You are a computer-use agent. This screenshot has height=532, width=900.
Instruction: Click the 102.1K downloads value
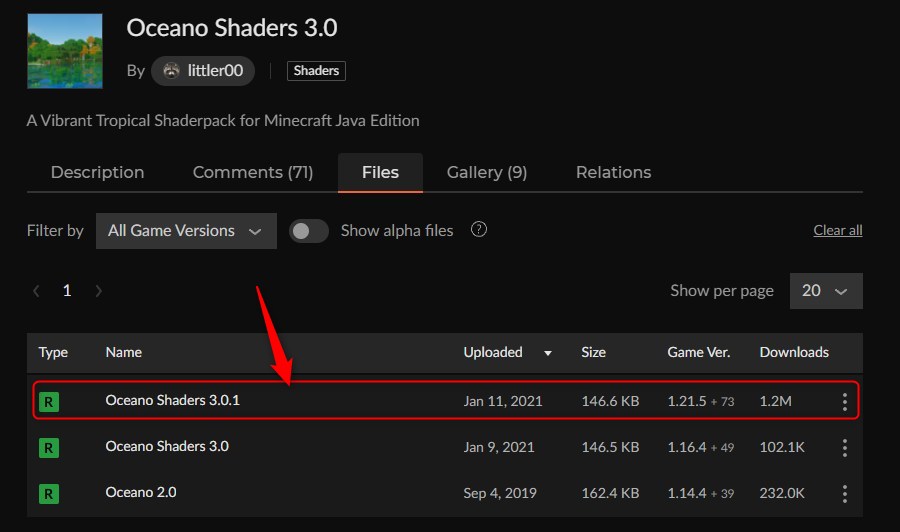point(782,447)
